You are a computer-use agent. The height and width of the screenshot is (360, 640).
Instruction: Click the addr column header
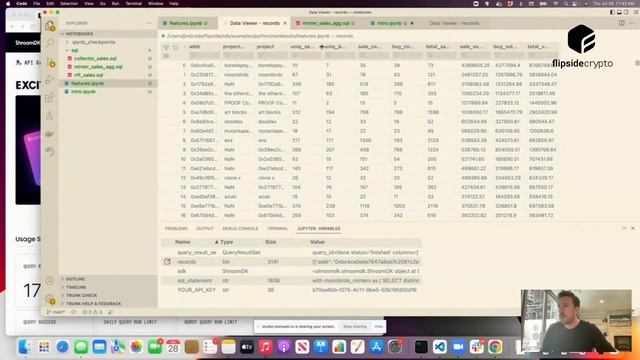click(x=194, y=47)
